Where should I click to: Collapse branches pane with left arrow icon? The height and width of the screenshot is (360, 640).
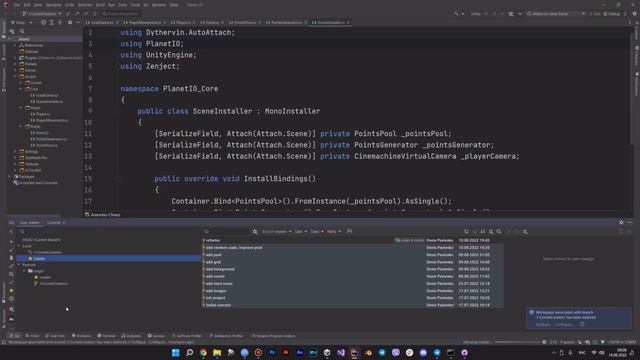tap(11, 231)
